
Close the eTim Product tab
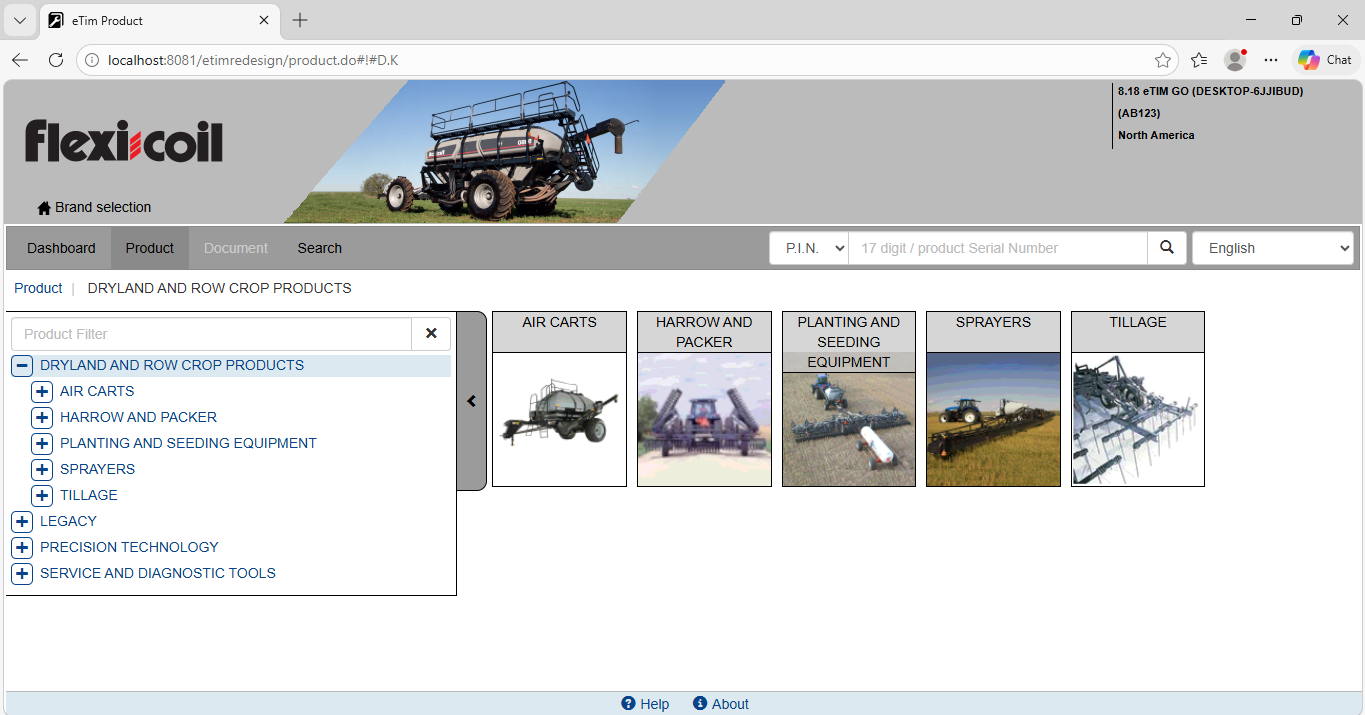coord(264,20)
